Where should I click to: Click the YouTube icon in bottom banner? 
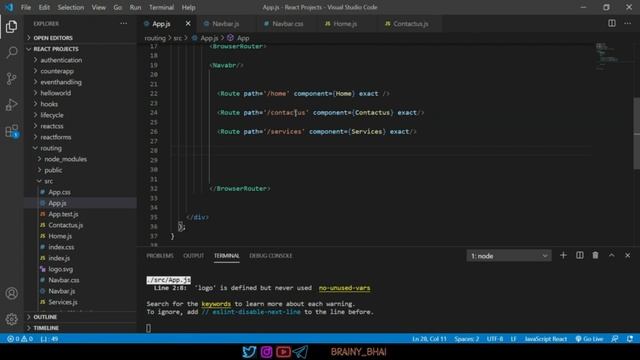pos(283,351)
